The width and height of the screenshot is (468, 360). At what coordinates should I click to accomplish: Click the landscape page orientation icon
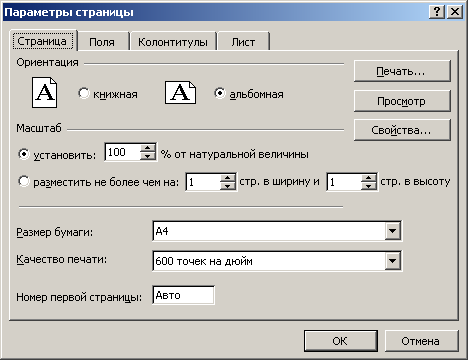[x=180, y=92]
